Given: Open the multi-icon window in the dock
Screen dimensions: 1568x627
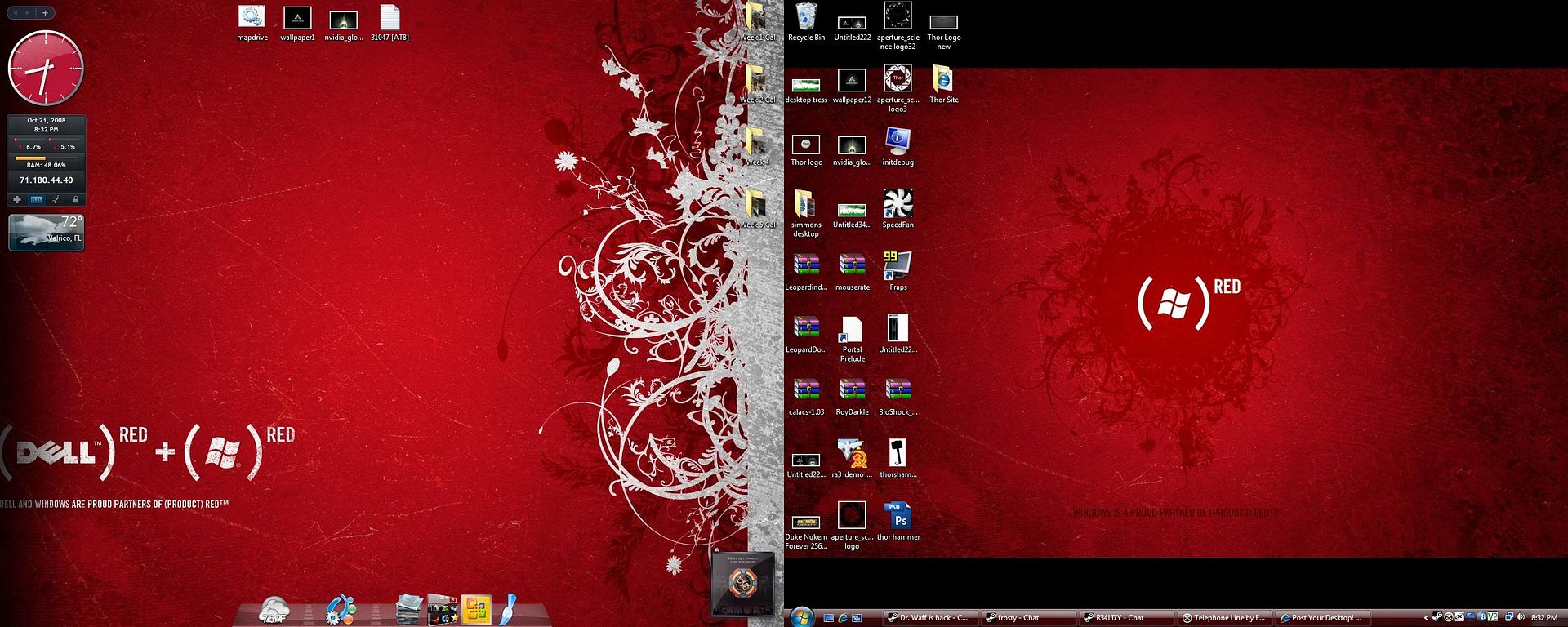Looking at the screenshot, I should tap(443, 610).
